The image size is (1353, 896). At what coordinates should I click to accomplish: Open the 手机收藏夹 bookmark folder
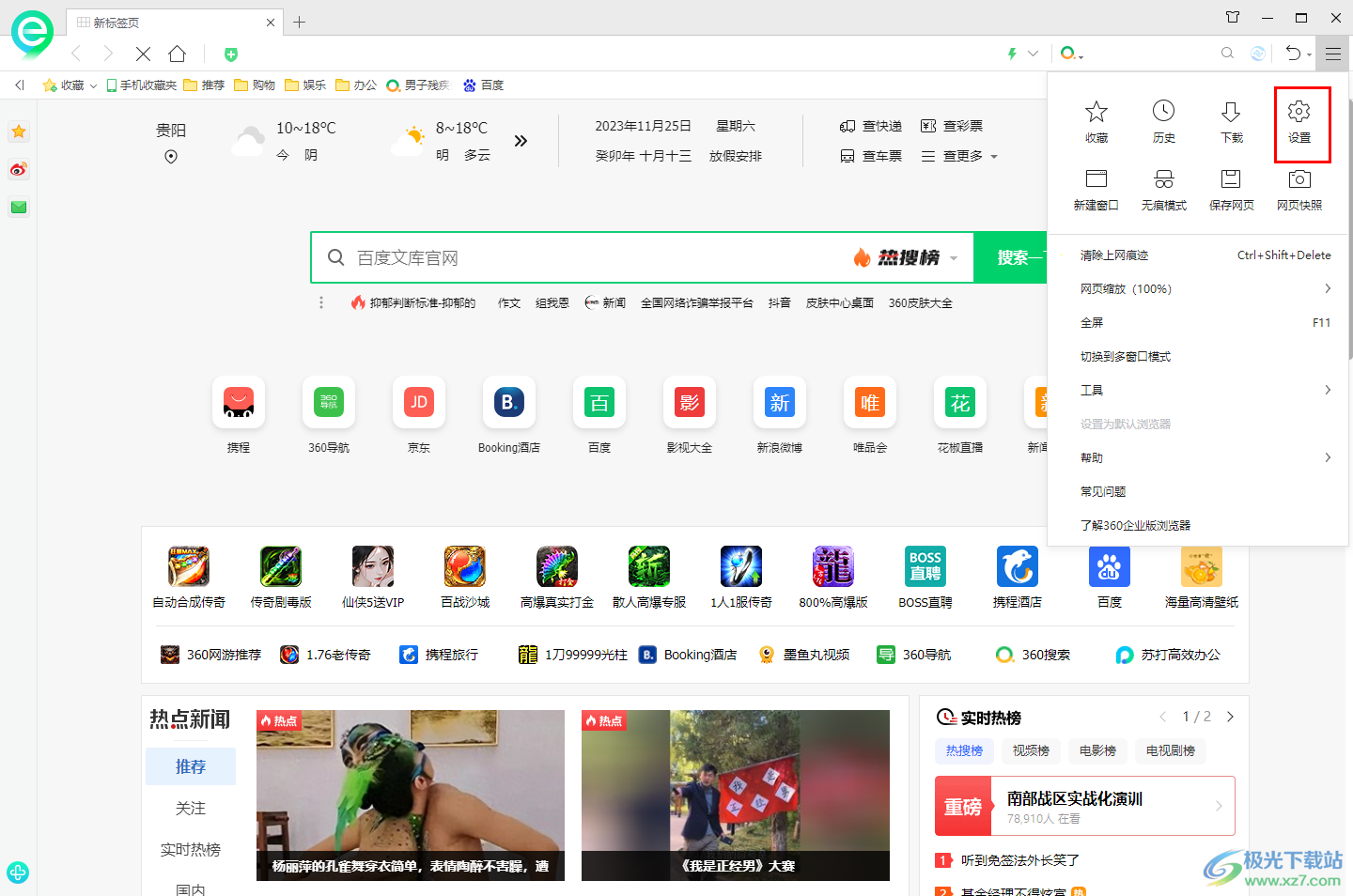(142, 85)
